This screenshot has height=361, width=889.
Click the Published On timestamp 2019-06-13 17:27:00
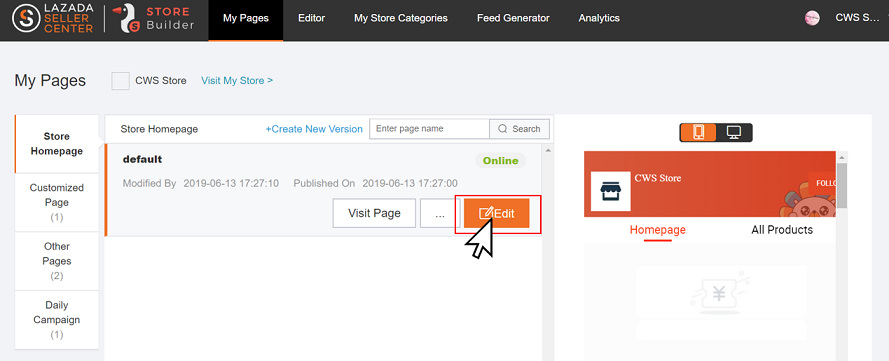(410, 184)
